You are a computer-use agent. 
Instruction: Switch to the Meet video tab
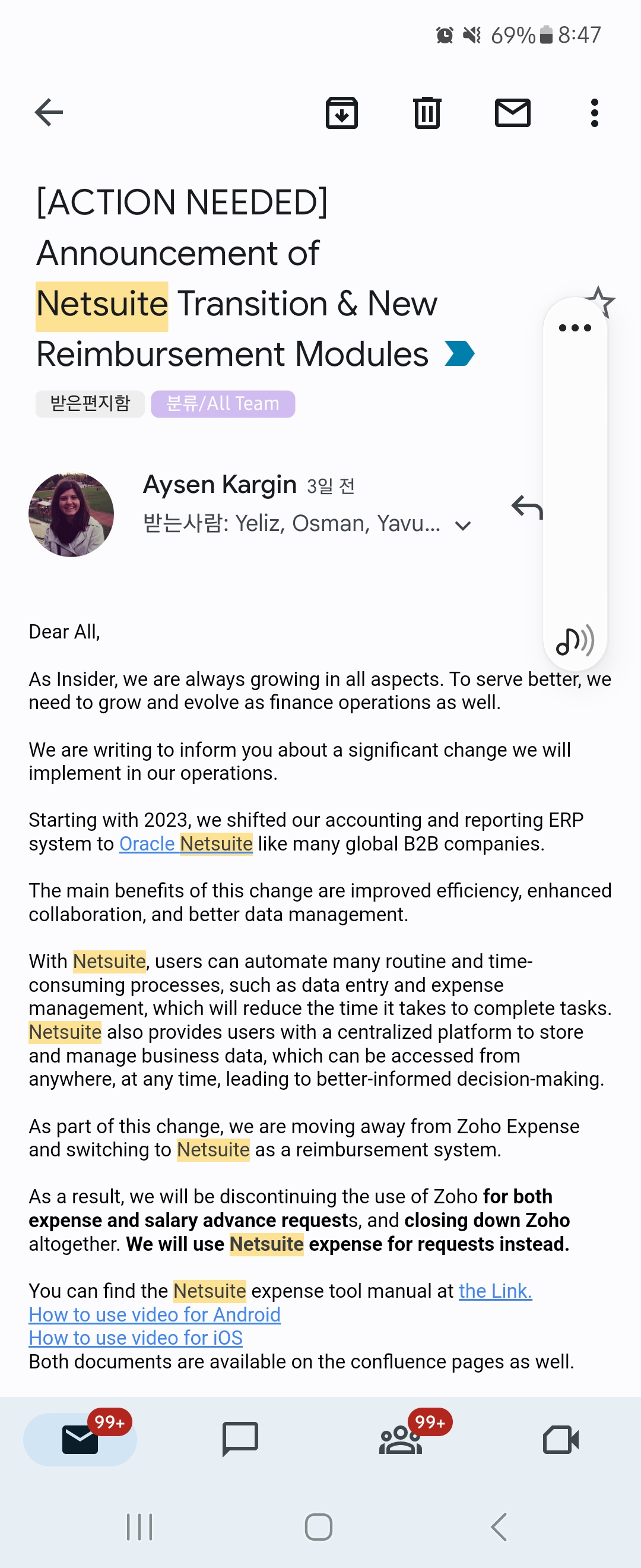(x=560, y=1439)
